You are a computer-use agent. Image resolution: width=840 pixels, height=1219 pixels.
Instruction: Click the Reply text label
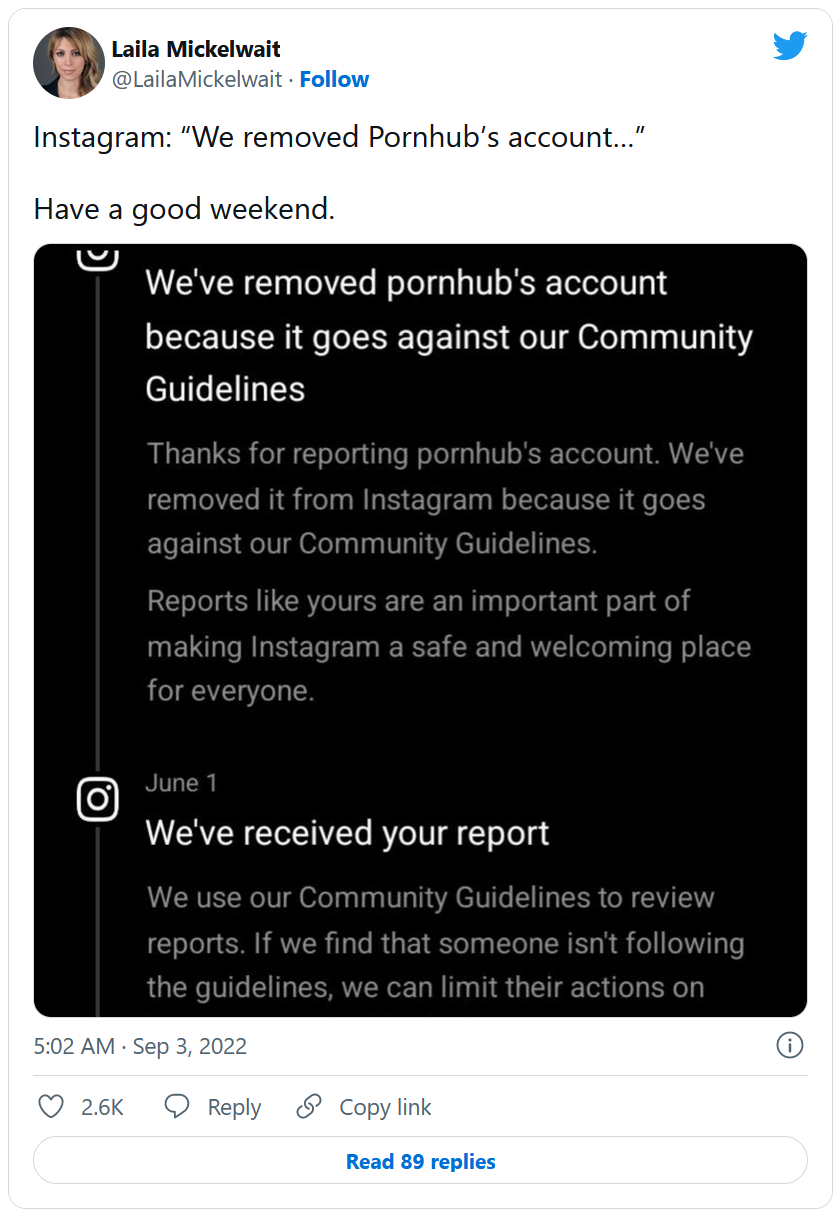(x=234, y=1107)
